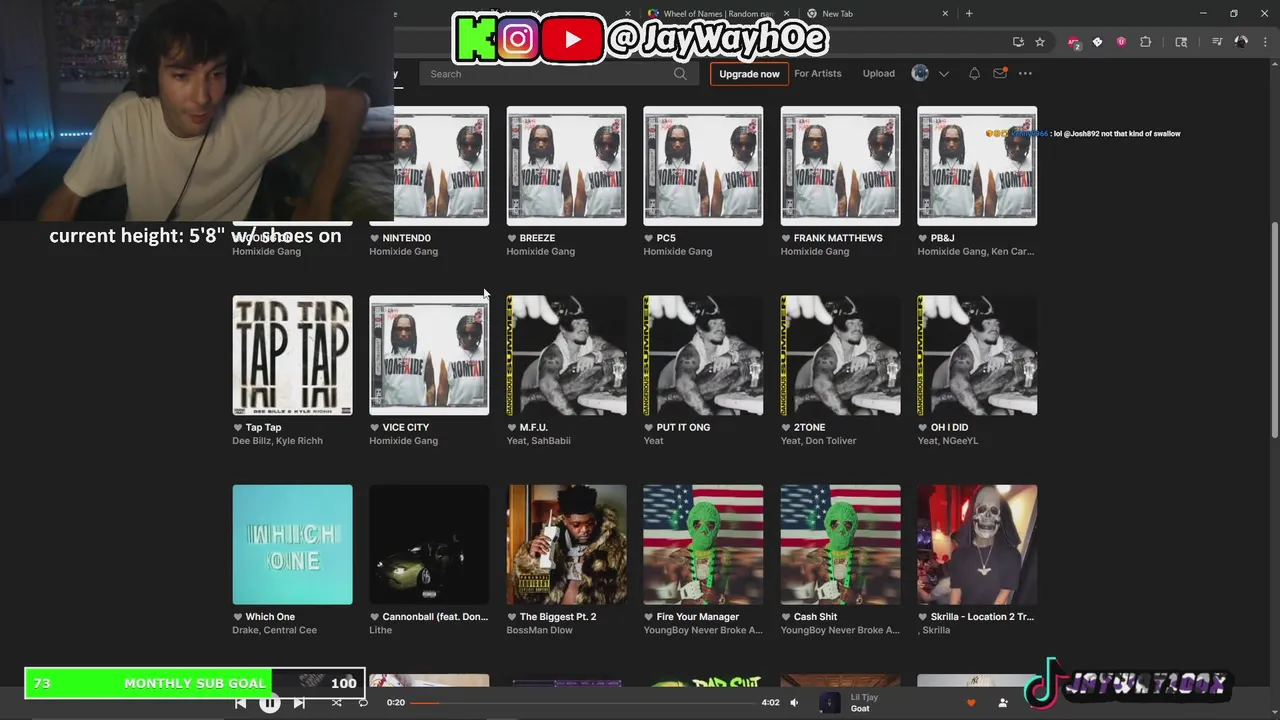Open BossMan Dlow artist link
Viewport: 1280px width, 720px height.
tap(539, 630)
